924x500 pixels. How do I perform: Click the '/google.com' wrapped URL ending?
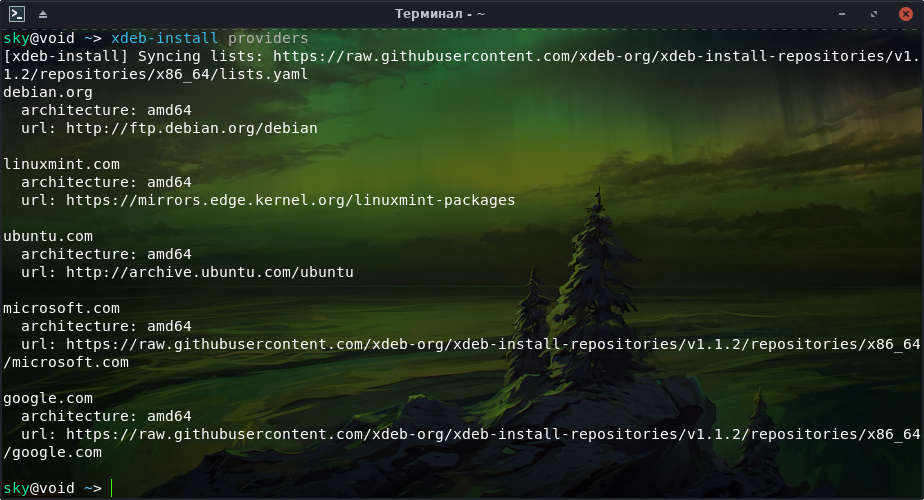[52, 452]
